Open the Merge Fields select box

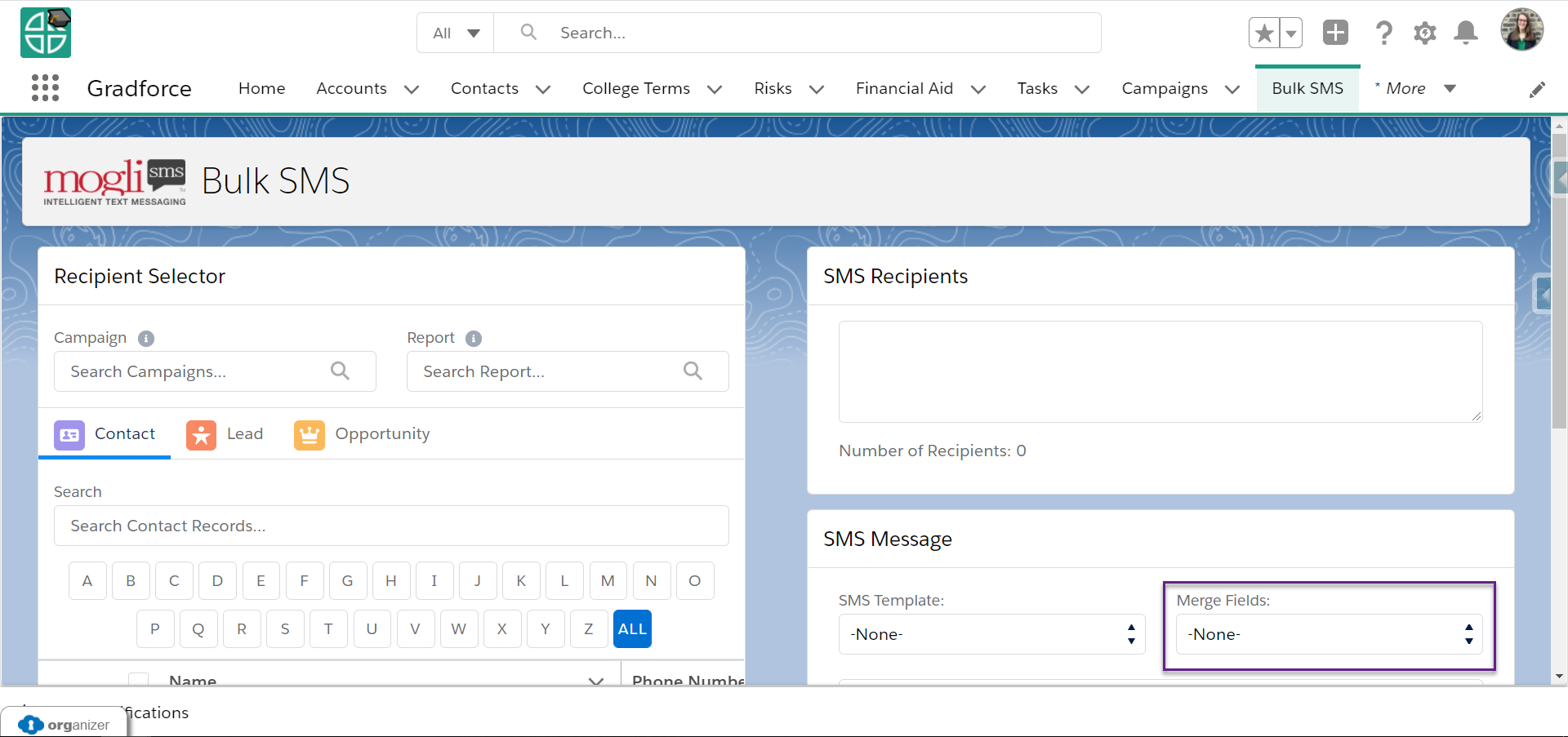click(1329, 634)
